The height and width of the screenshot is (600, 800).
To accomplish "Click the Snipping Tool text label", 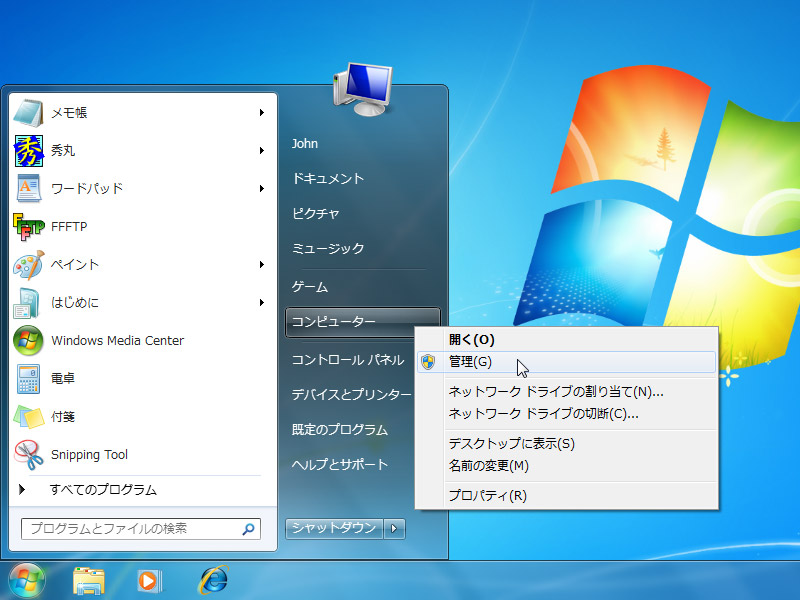I will [x=89, y=455].
